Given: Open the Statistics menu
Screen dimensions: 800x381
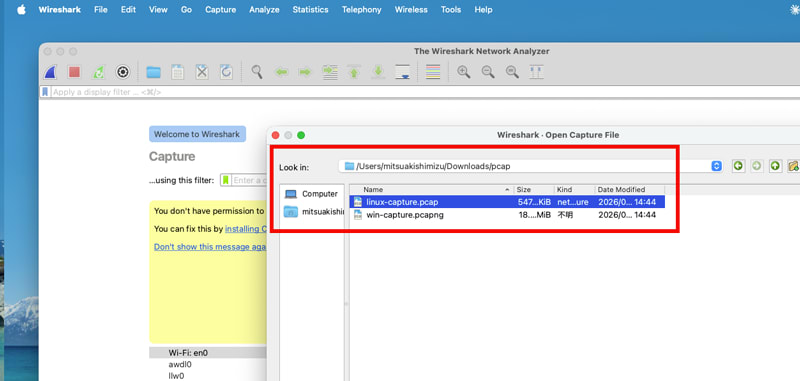Looking at the screenshot, I should click(310, 10).
